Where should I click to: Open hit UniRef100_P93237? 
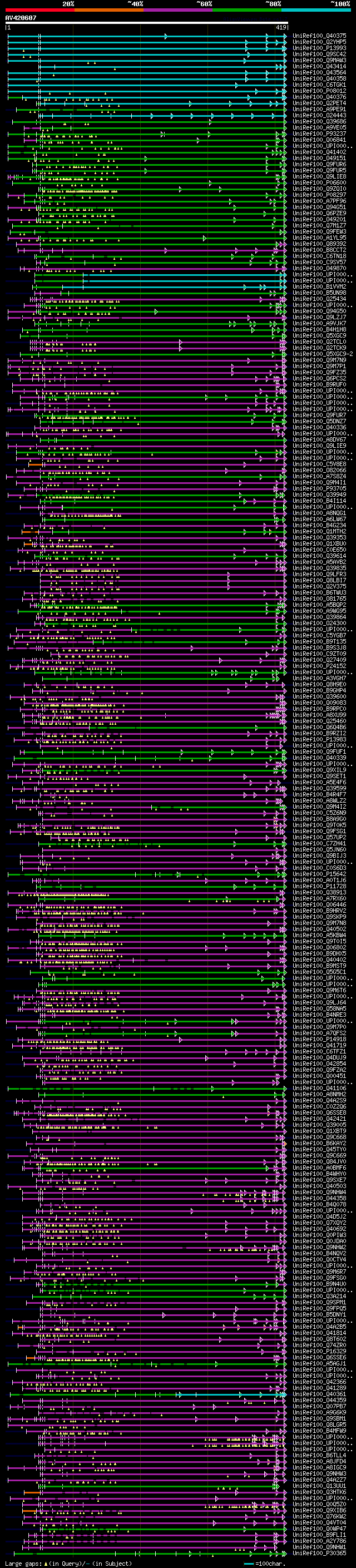pos(319,134)
